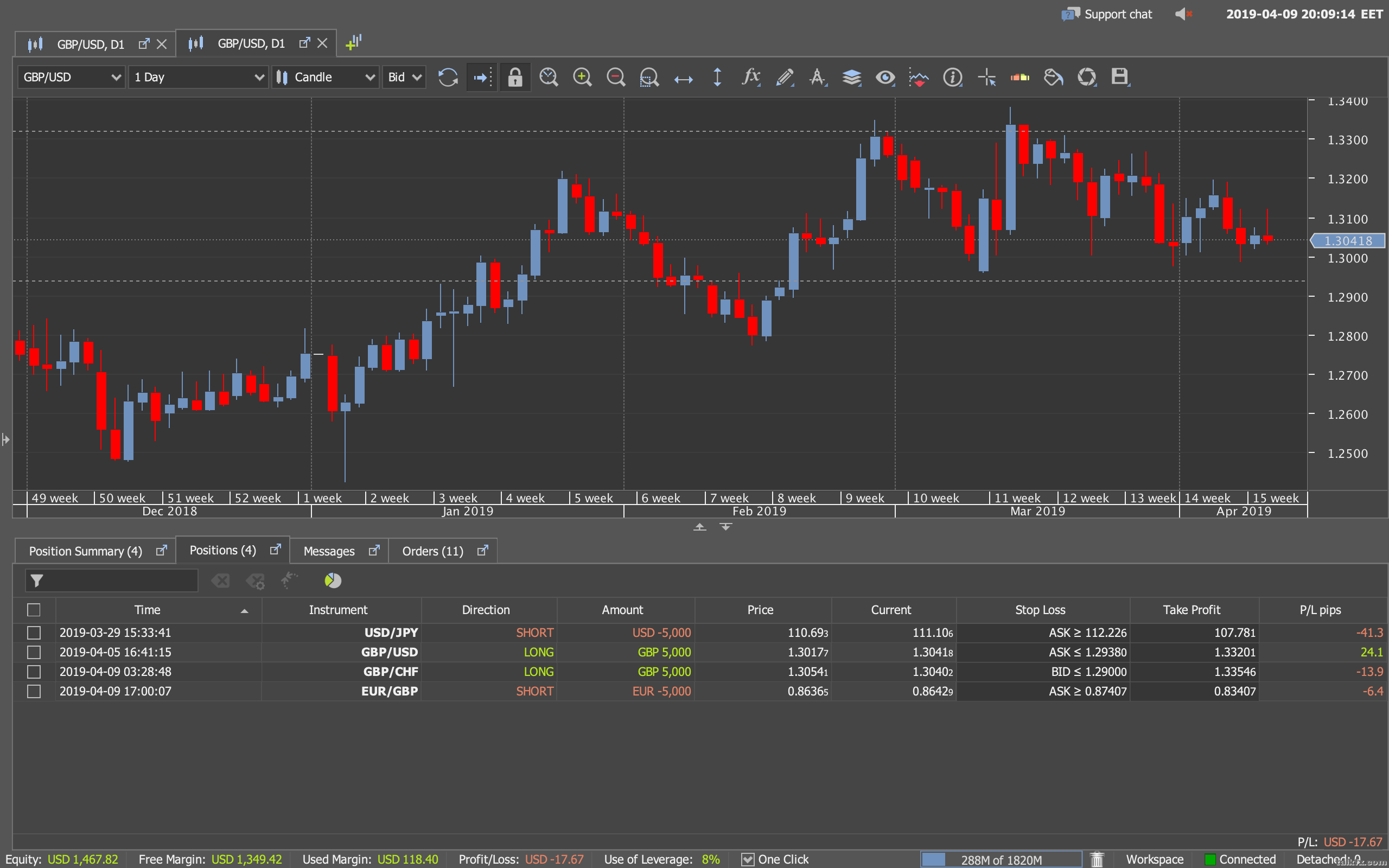Check the USD/JPY position checkbox
The image size is (1389, 868).
click(34, 633)
